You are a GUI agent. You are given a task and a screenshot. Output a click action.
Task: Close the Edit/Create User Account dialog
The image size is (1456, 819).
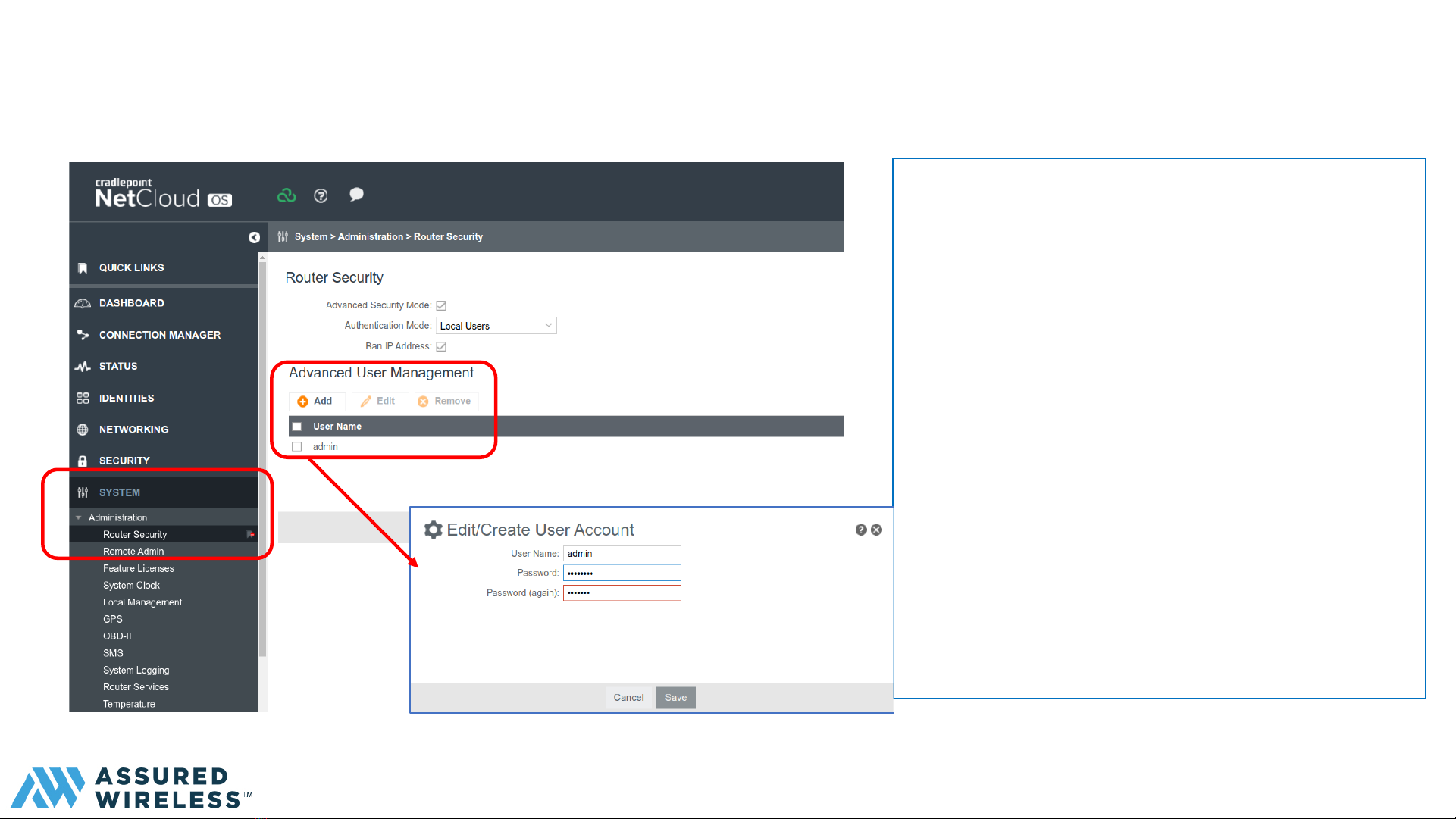(876, 530)
